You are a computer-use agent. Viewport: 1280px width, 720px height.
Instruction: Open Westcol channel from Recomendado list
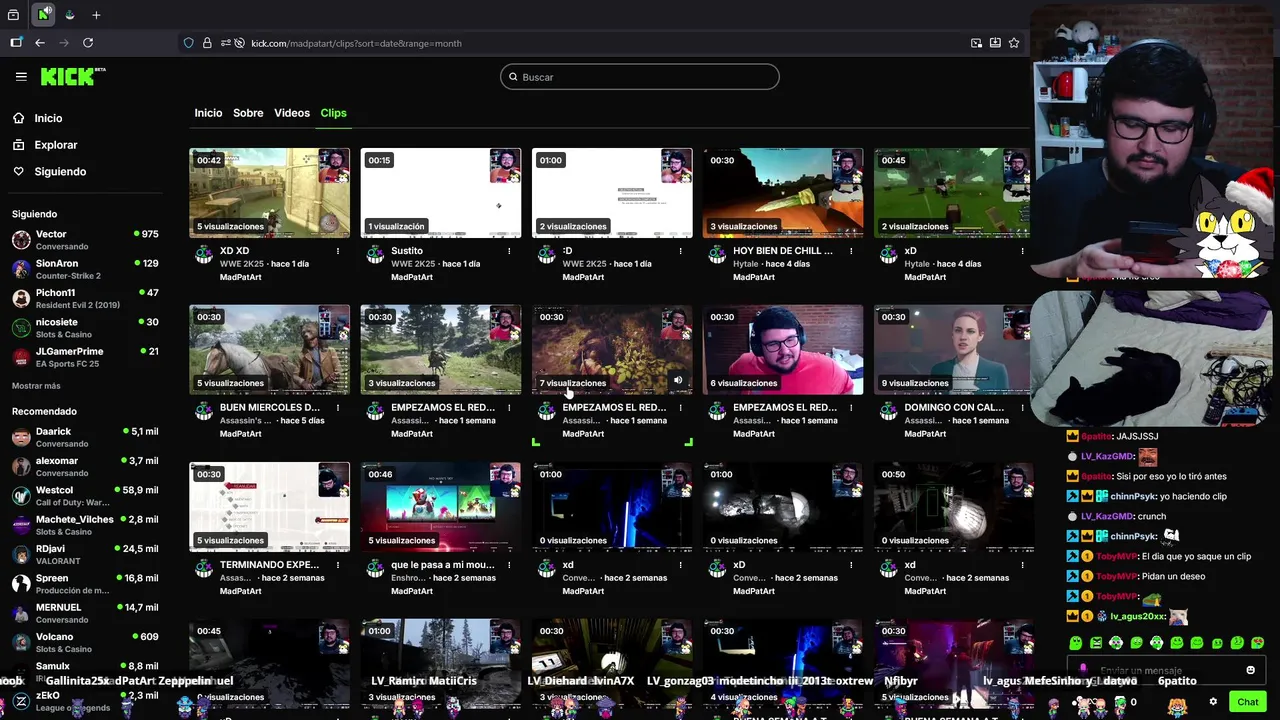pos(85,496)
